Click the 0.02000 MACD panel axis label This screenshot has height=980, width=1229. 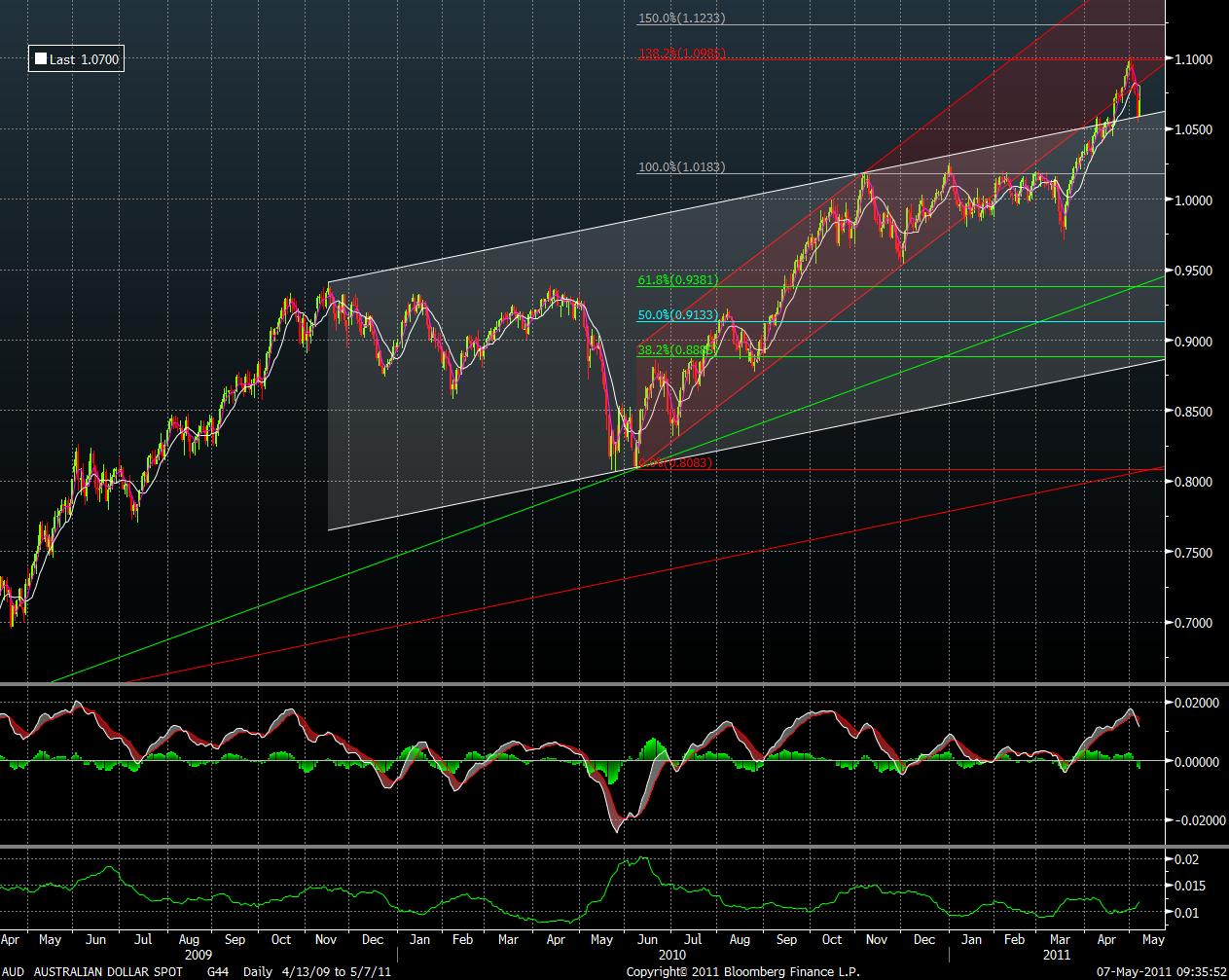tap(1194, 703)
